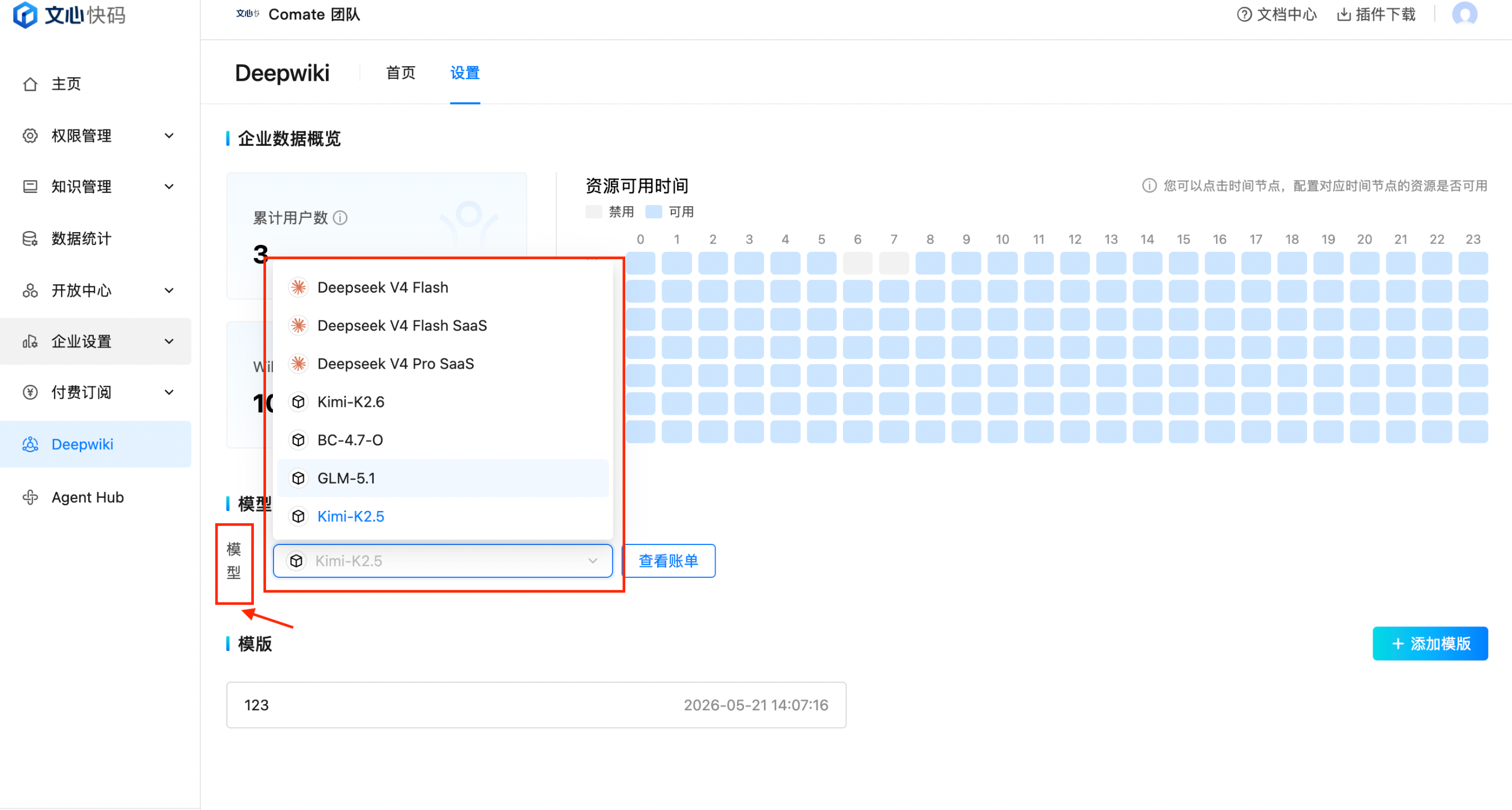Screen dimensions: 1512x810
Task: Open 文档中心 link
Action: pos(1277,14)
